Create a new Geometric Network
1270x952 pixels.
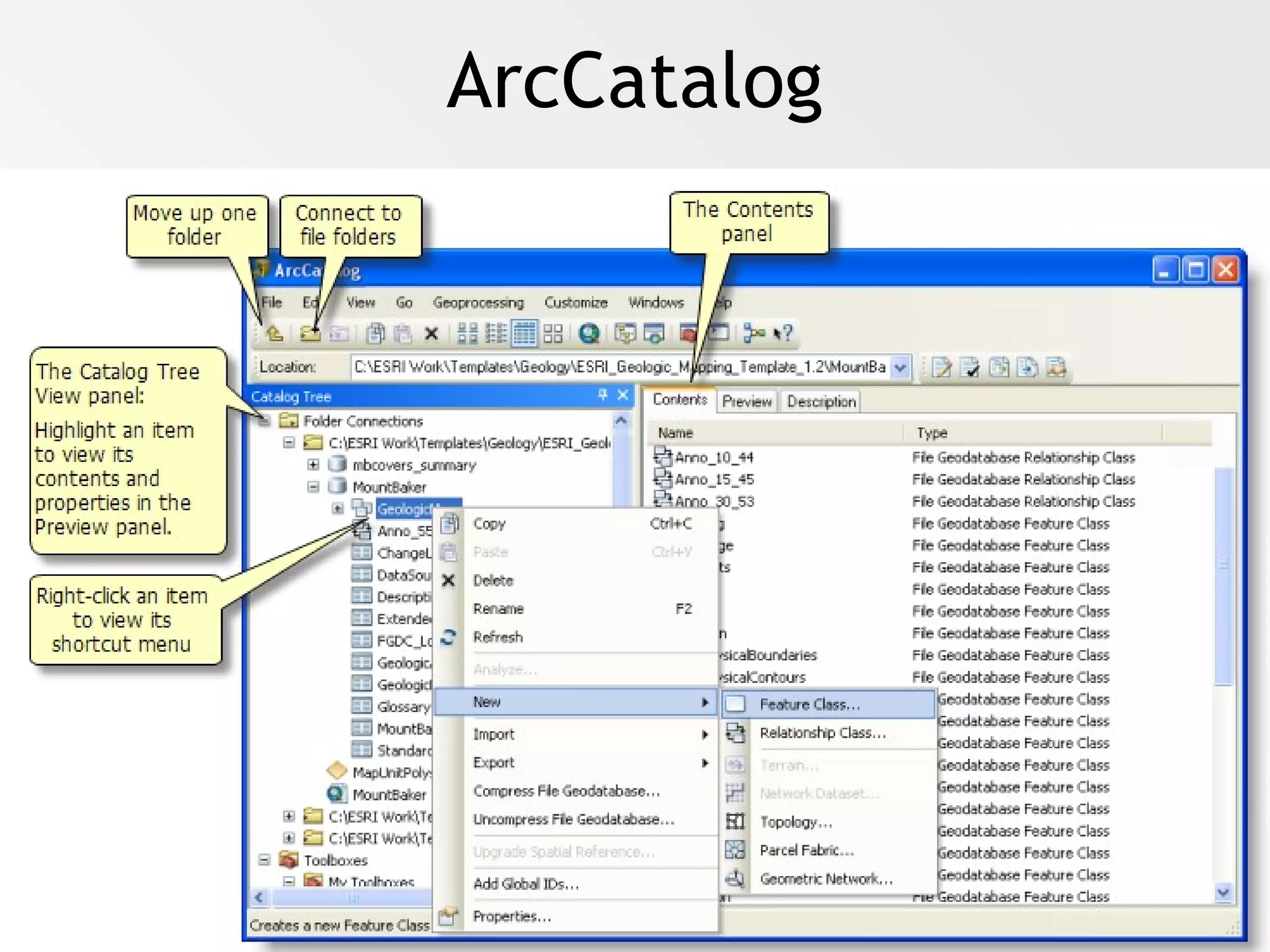pyautogui.click(x=829, y=879)
